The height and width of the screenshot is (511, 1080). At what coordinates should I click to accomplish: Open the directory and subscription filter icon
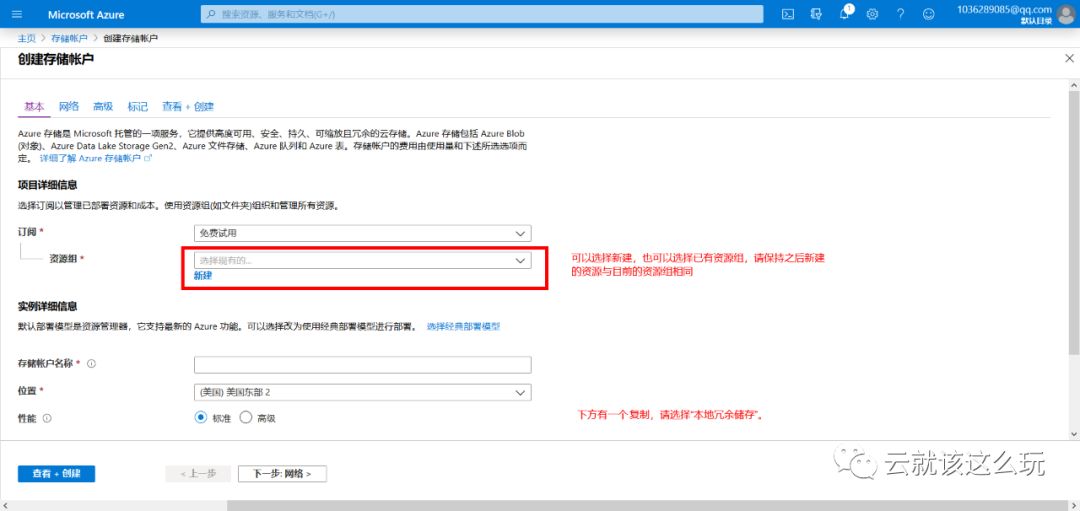click(816, 14)
